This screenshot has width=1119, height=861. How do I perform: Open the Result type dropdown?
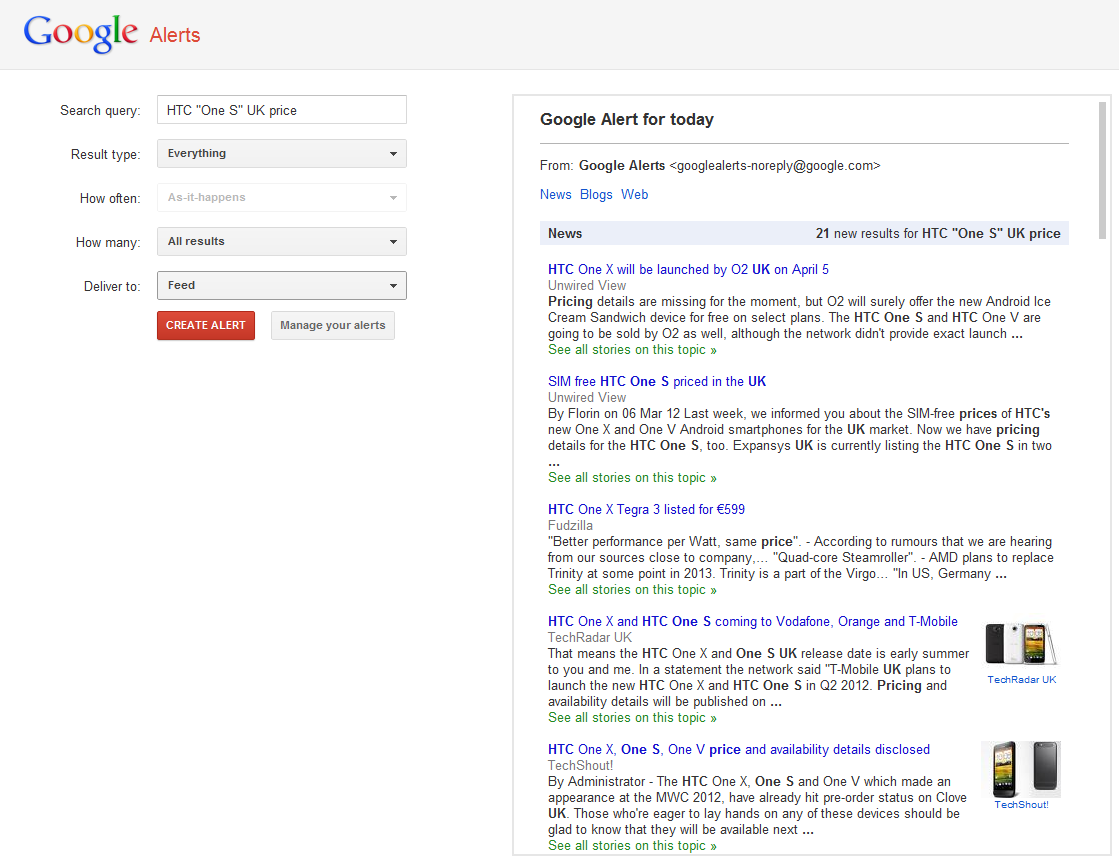[x=282, y=153]
